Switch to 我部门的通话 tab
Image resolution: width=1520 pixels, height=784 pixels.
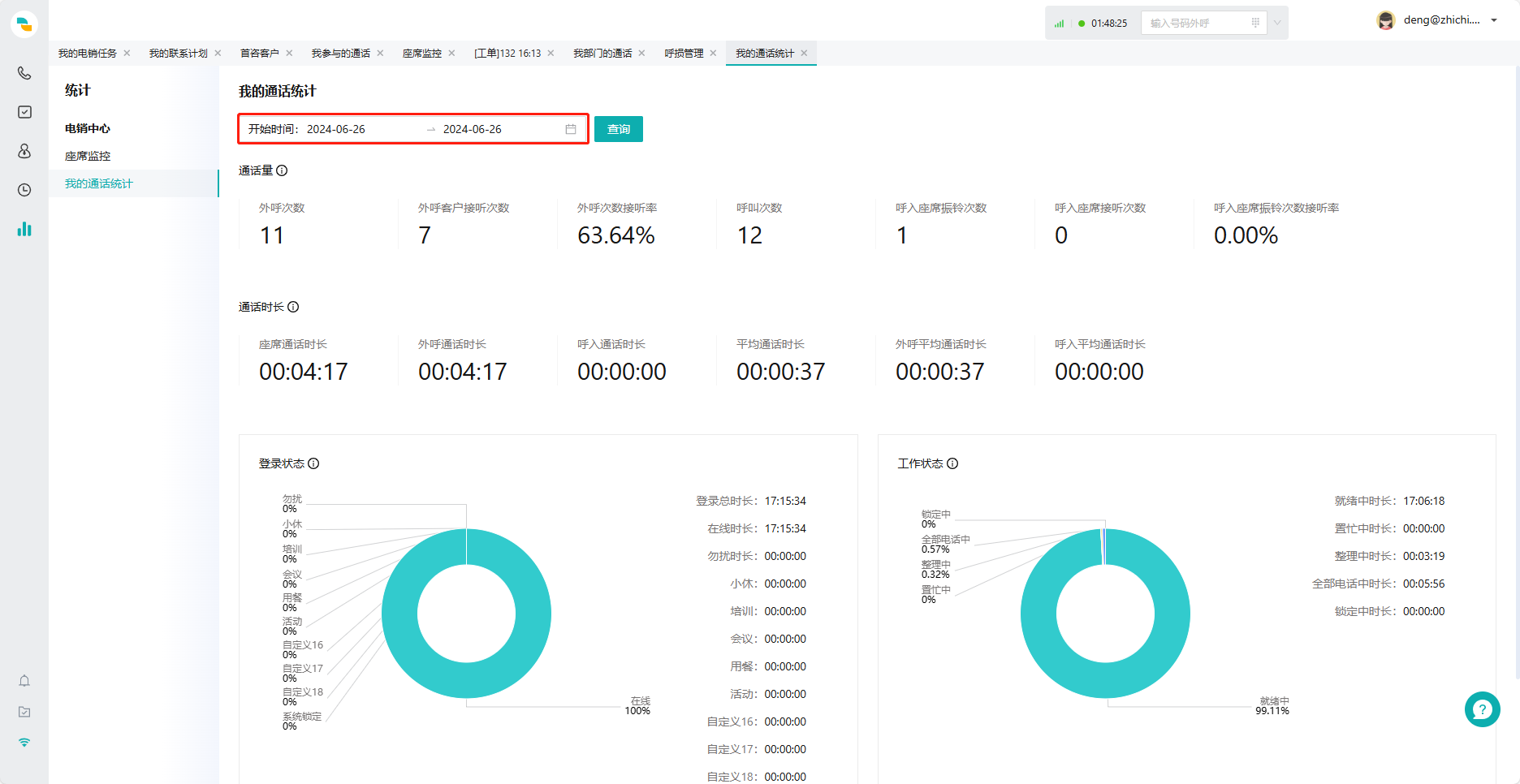602,53
